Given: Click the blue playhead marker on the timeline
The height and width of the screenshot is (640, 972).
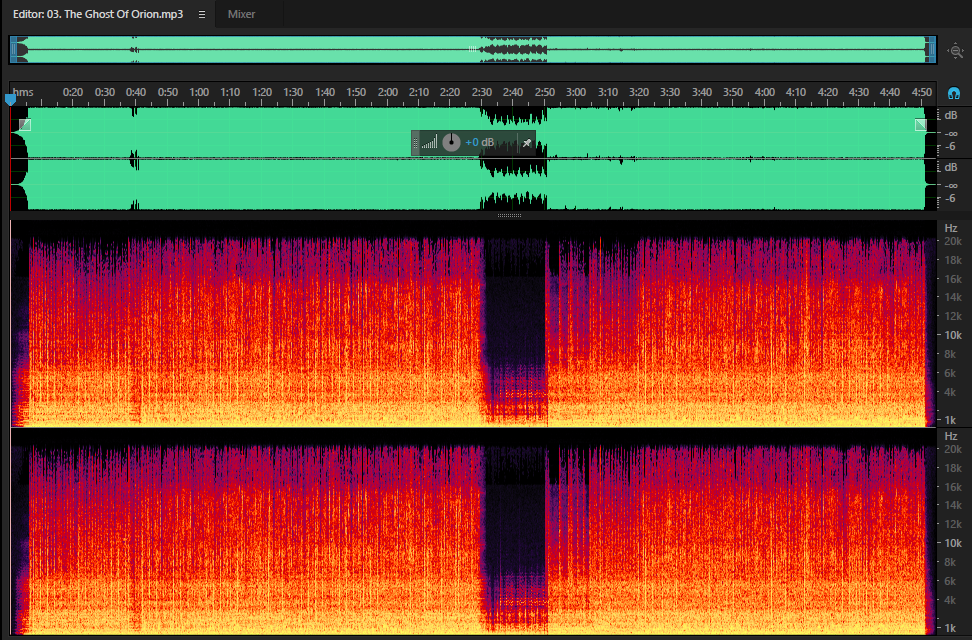Looking at the screenshot, I should coord(10,99).
